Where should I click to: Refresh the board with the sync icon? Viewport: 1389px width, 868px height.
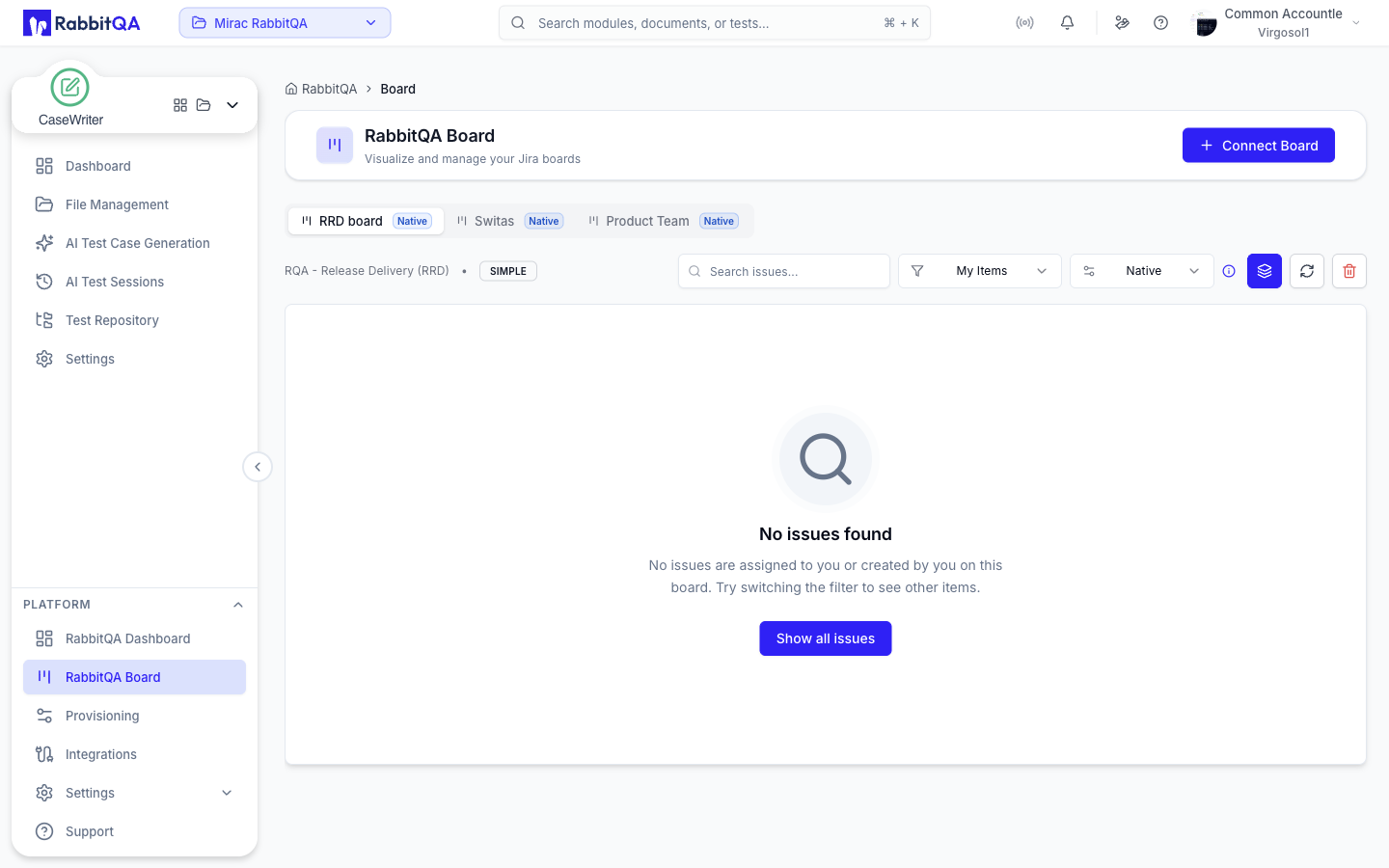coord(1307,271)
